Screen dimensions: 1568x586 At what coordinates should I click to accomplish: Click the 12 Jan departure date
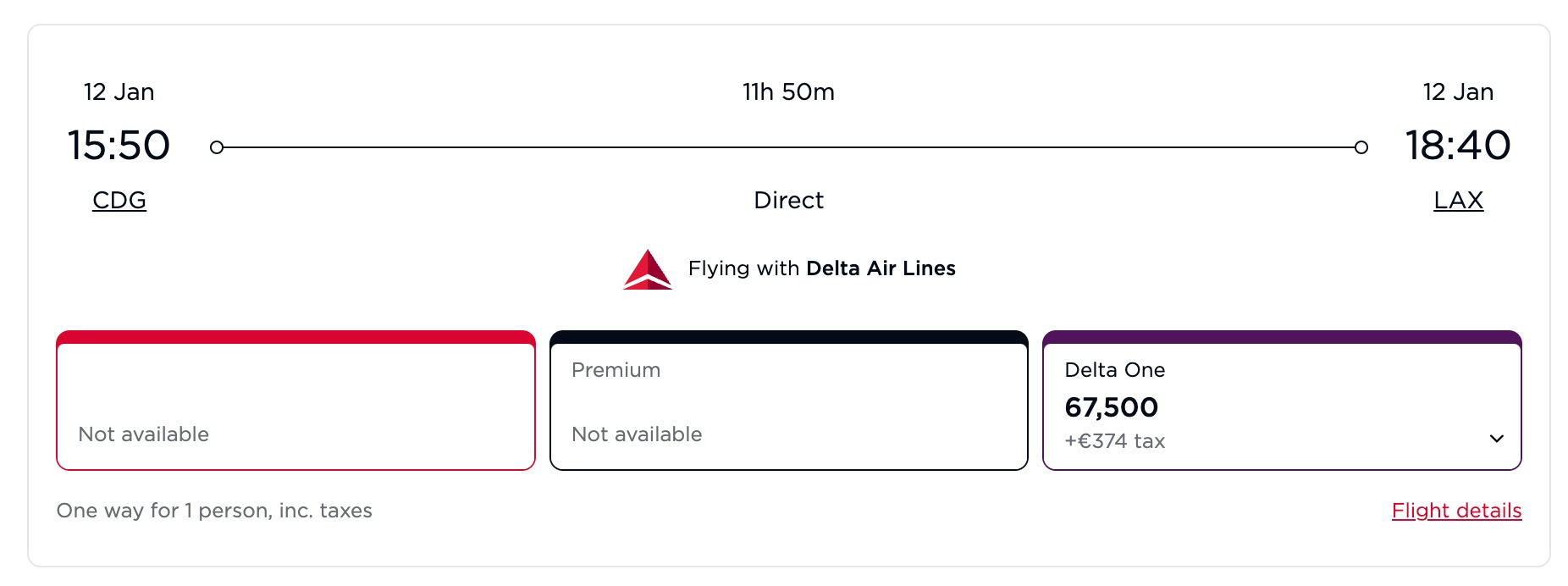coord(119,91)
